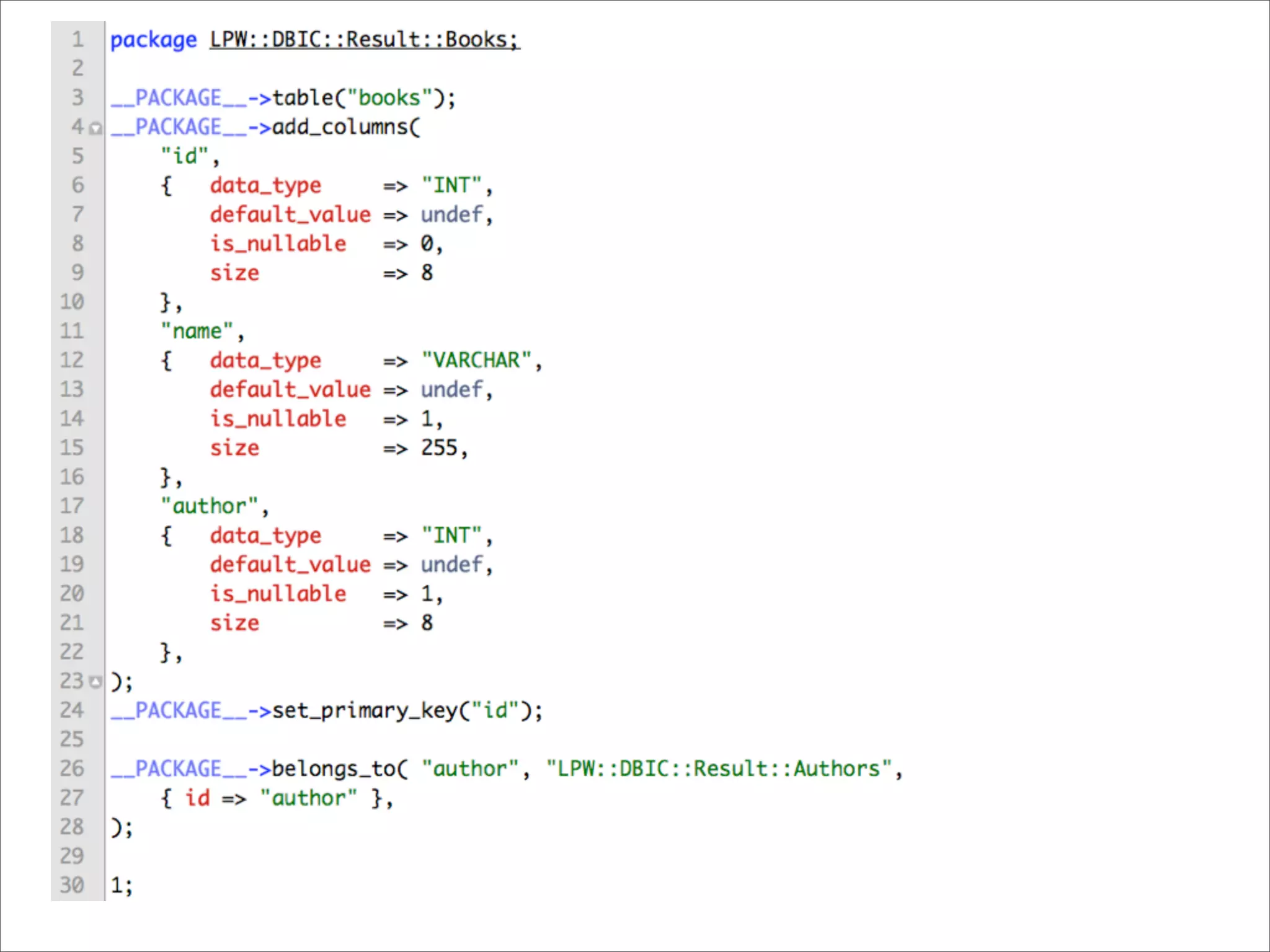Screen dimensions: 1270x952
Task: Click the "VARCHAR" data type string
Action: 476,360
